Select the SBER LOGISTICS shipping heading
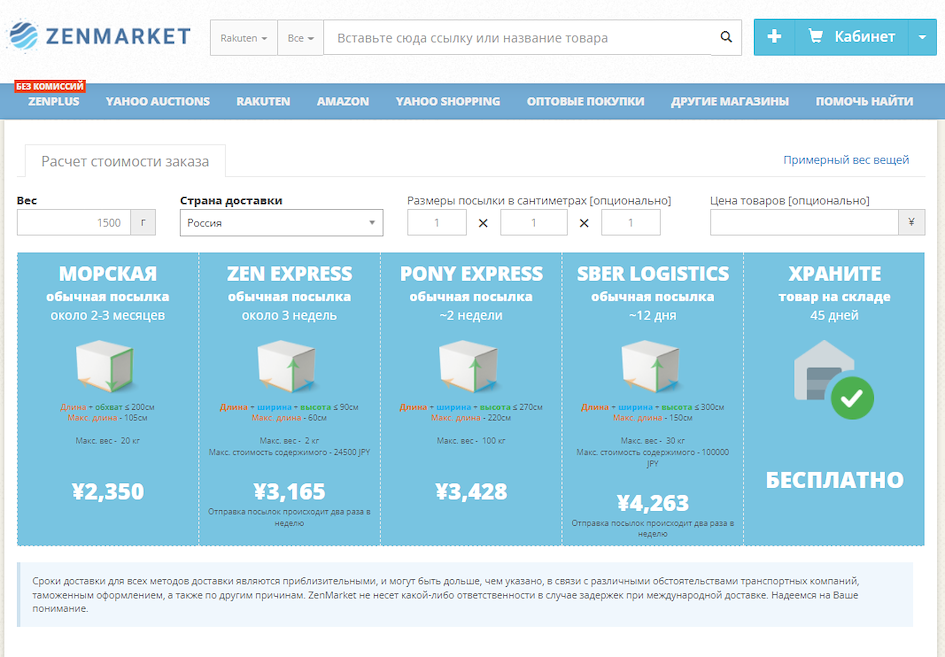945x657 pixels. pyautogui.click(x=653, y=274)
